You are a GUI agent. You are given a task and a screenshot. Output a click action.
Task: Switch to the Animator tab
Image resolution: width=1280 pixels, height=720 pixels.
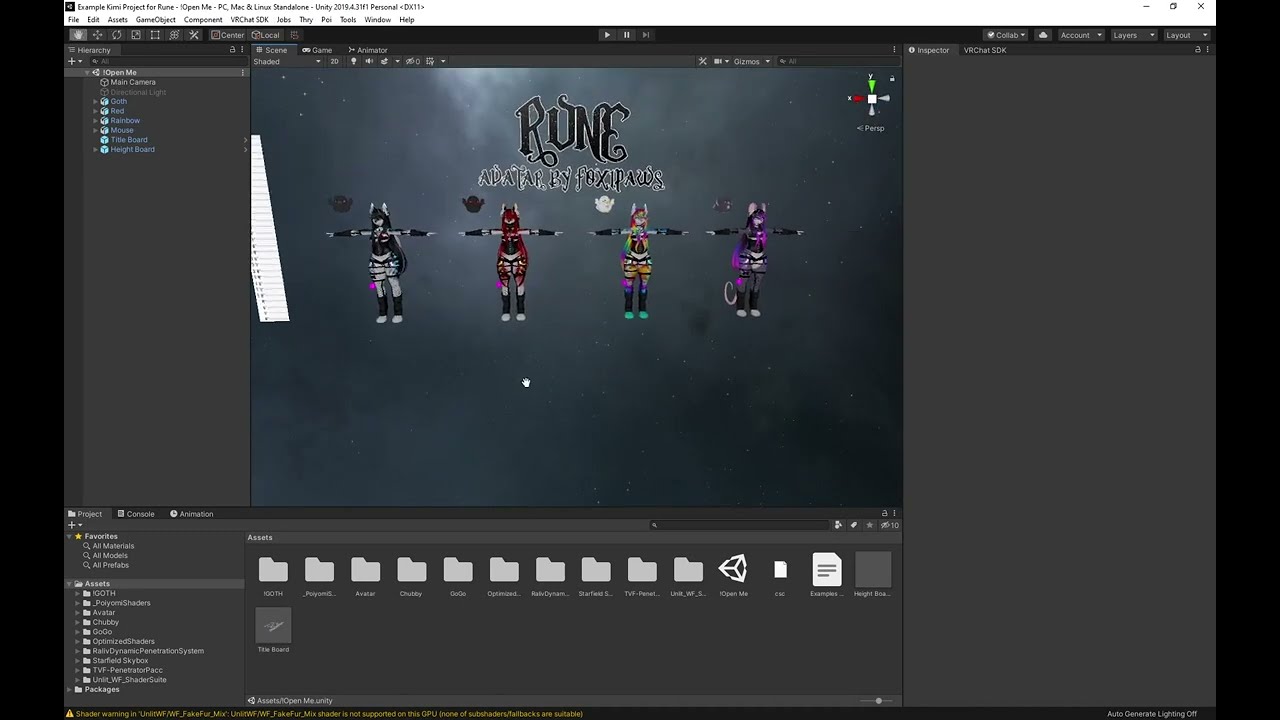pos(367,50)
